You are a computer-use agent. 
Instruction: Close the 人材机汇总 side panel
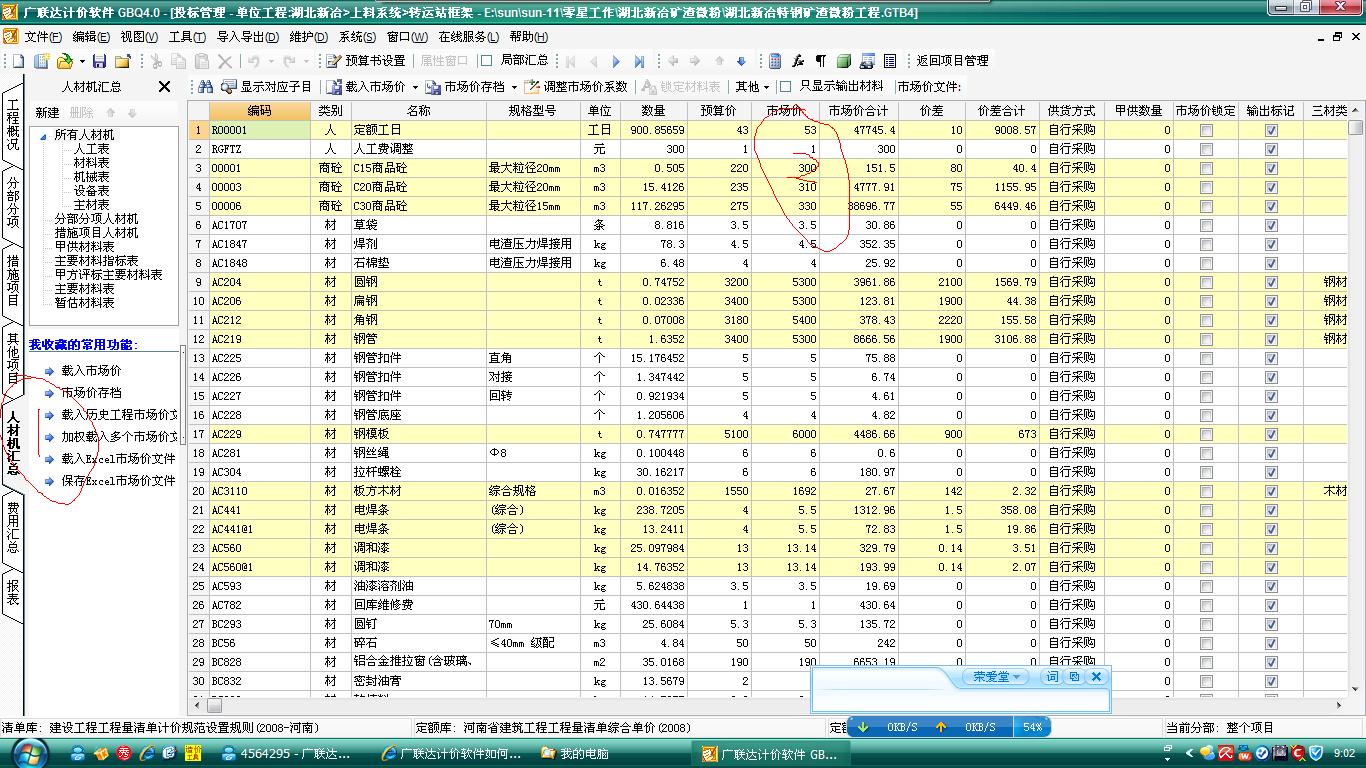tap(165, 87)
